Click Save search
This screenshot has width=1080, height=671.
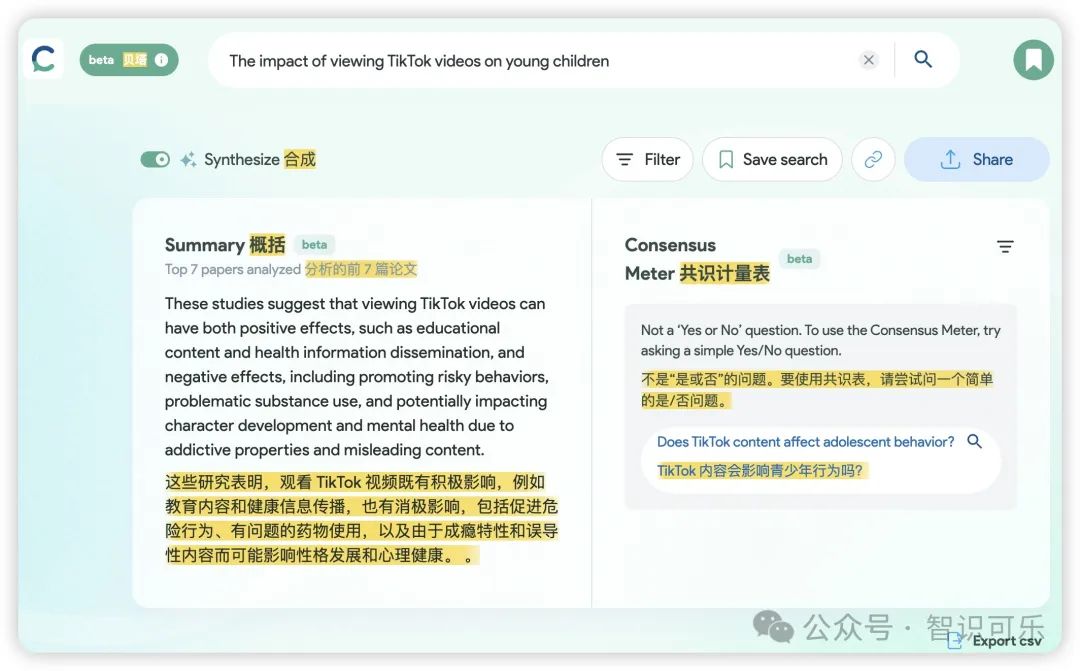click(772, 158)
